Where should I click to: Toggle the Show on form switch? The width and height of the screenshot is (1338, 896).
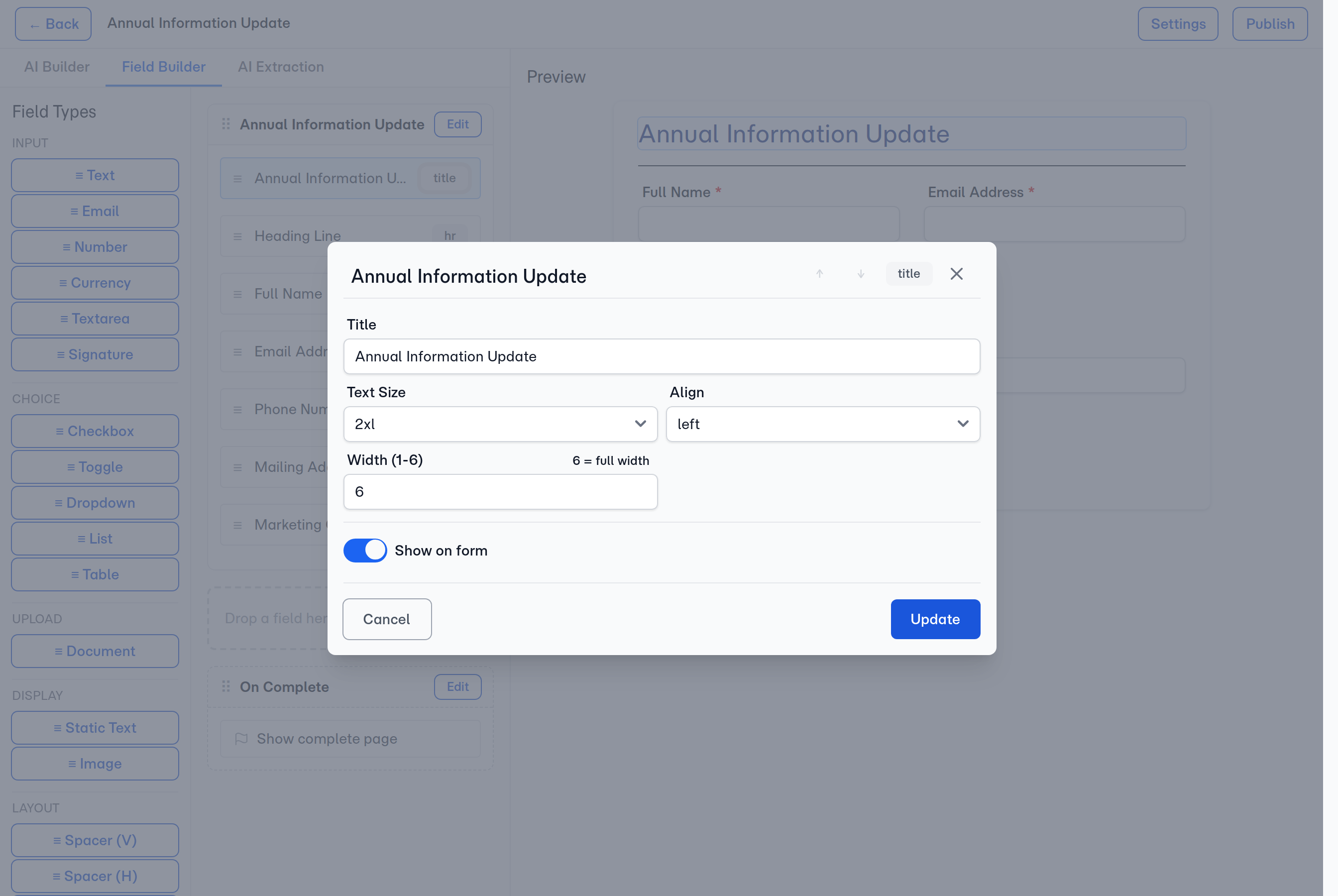(365, 550)
